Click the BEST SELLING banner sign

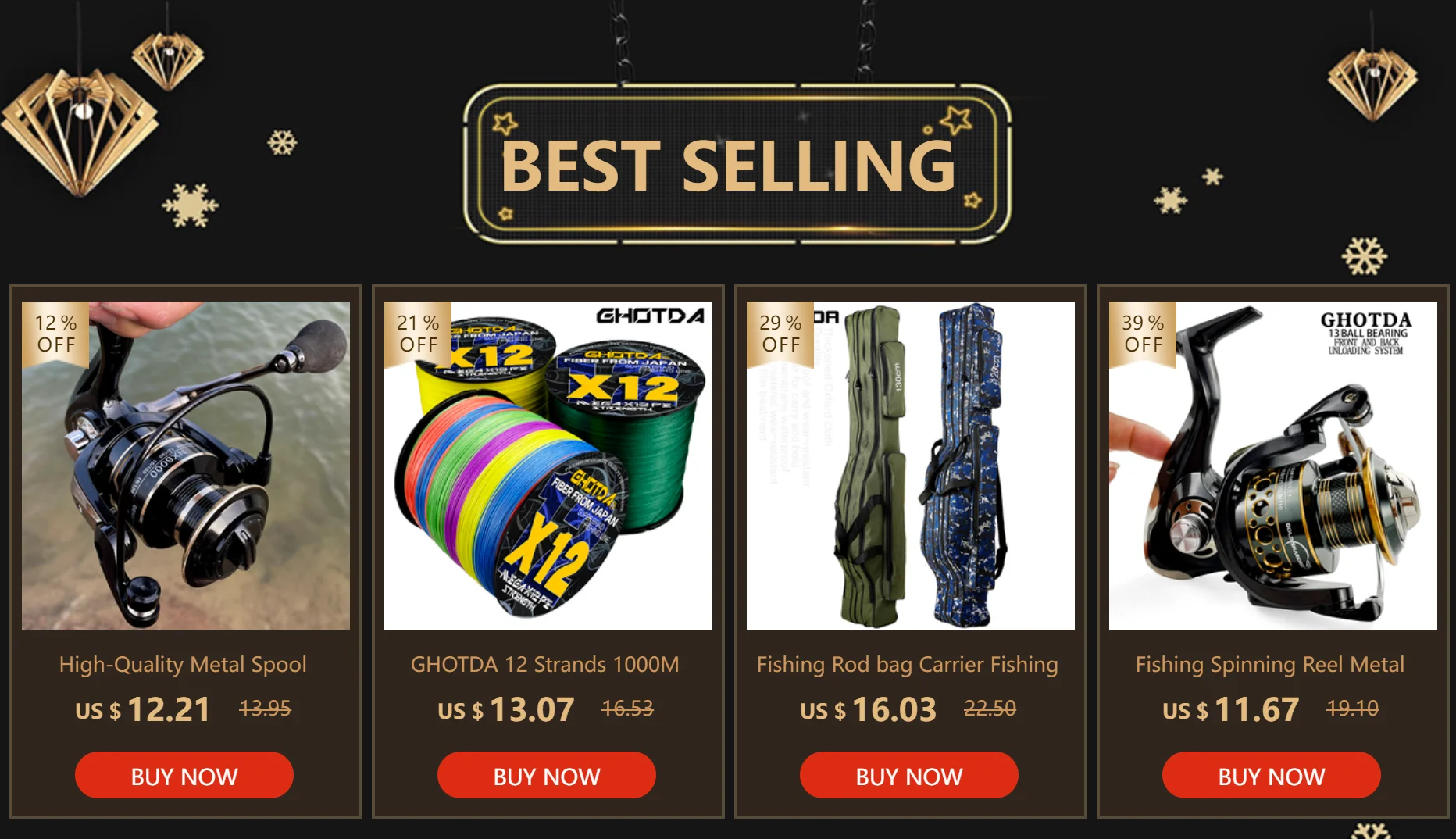(x=737, y=163)
